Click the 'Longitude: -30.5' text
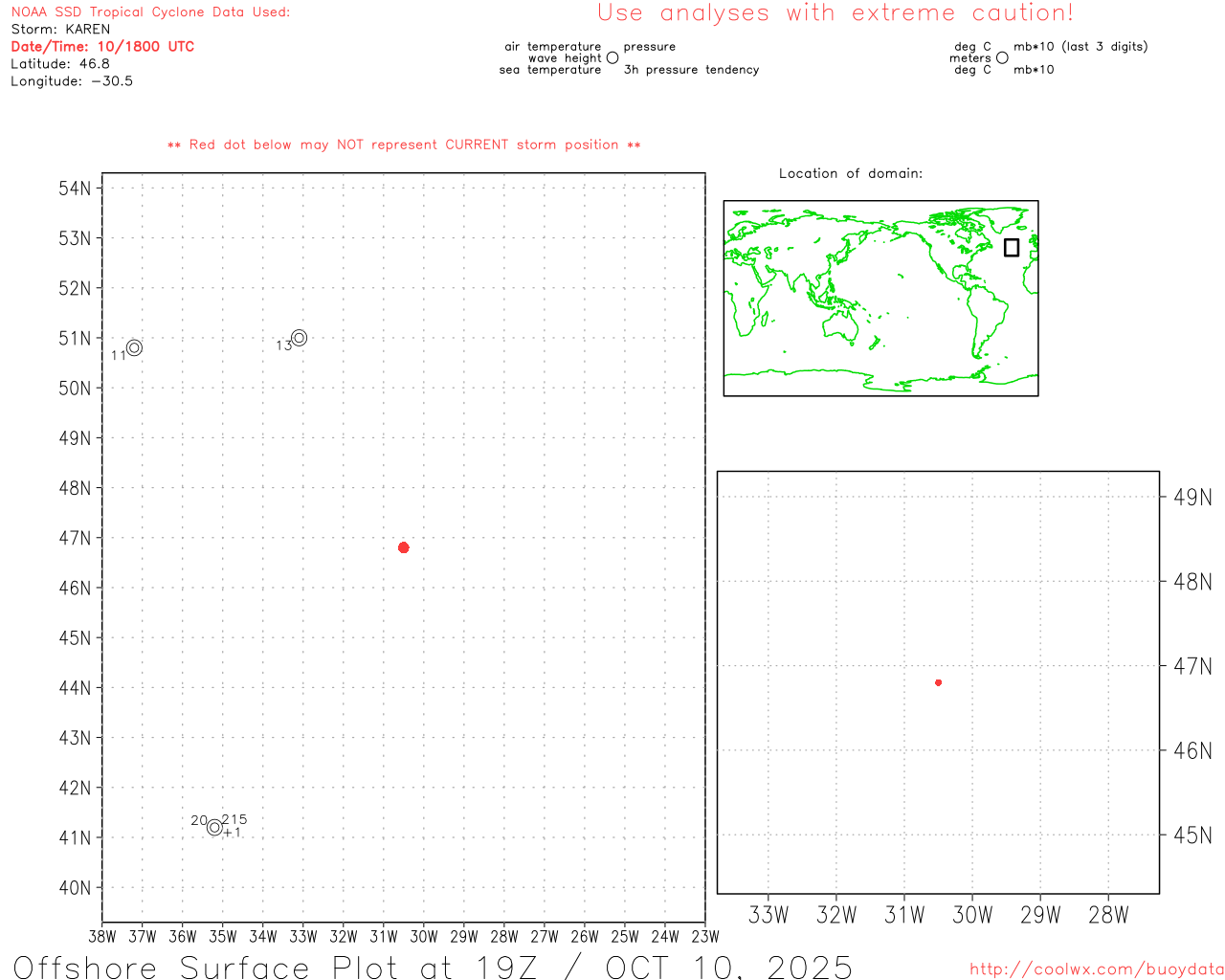 click(72, 81)
